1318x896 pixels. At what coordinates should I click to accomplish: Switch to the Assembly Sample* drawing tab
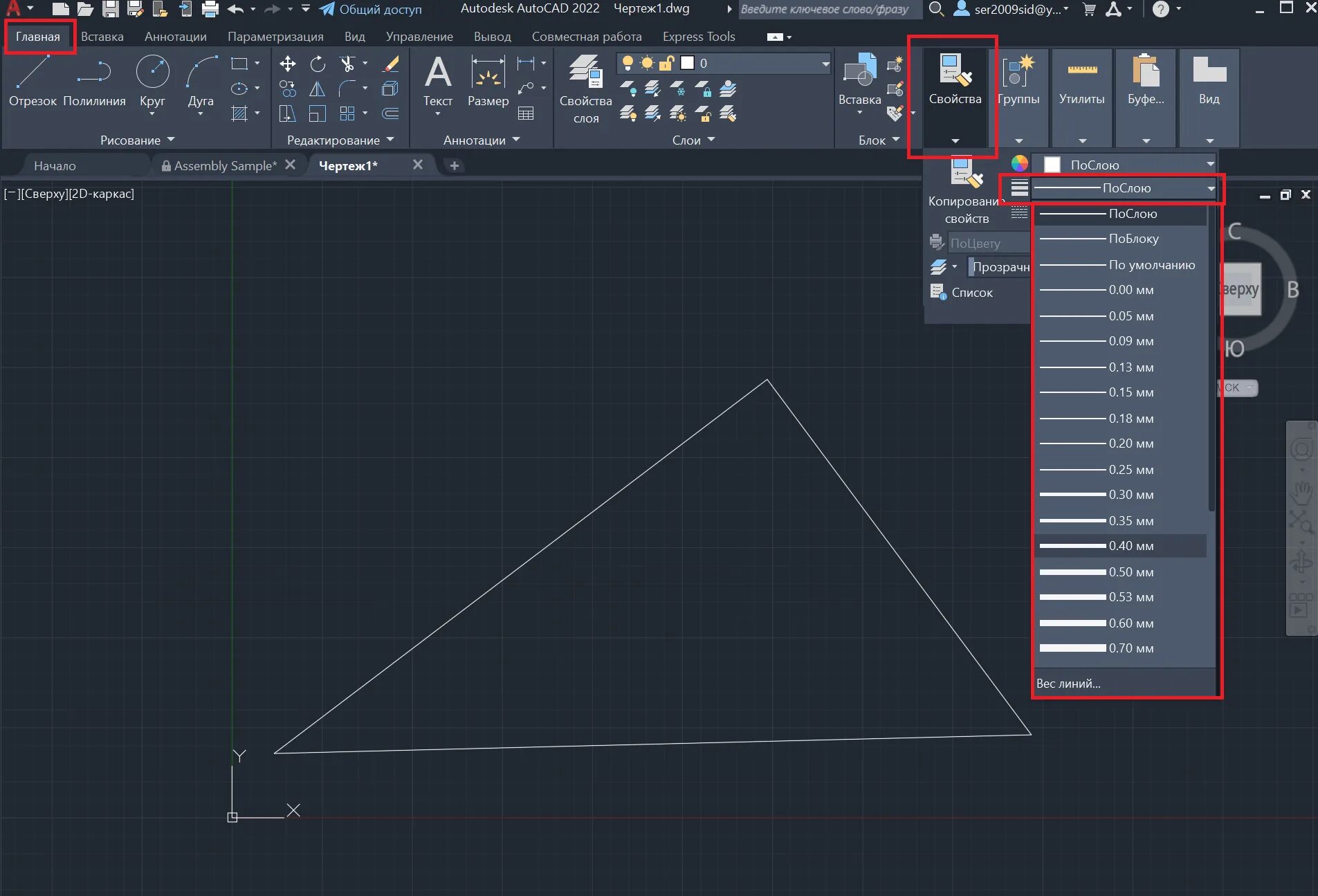[x=225, y=165]
